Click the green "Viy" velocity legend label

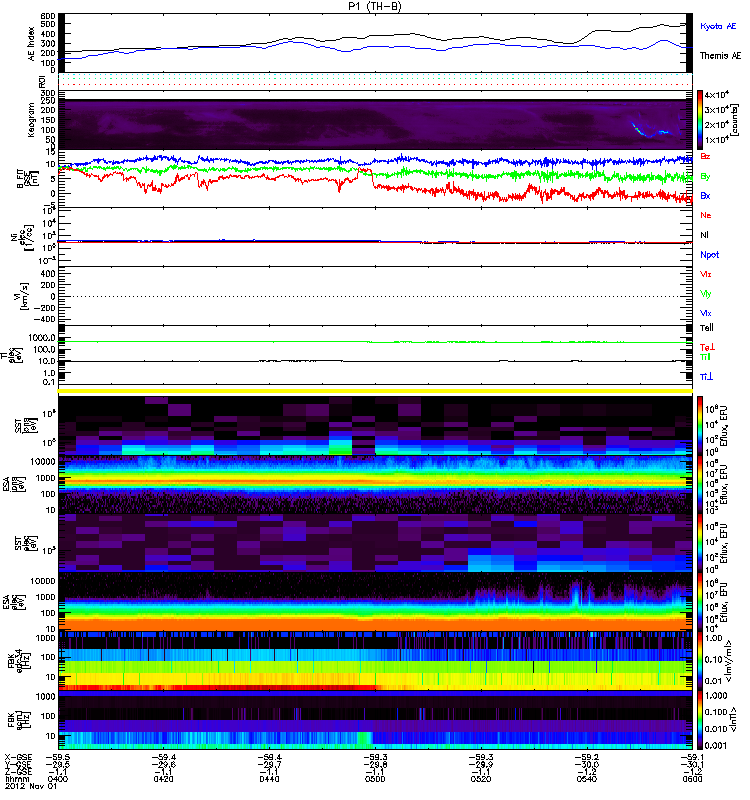tap(706, 294)
